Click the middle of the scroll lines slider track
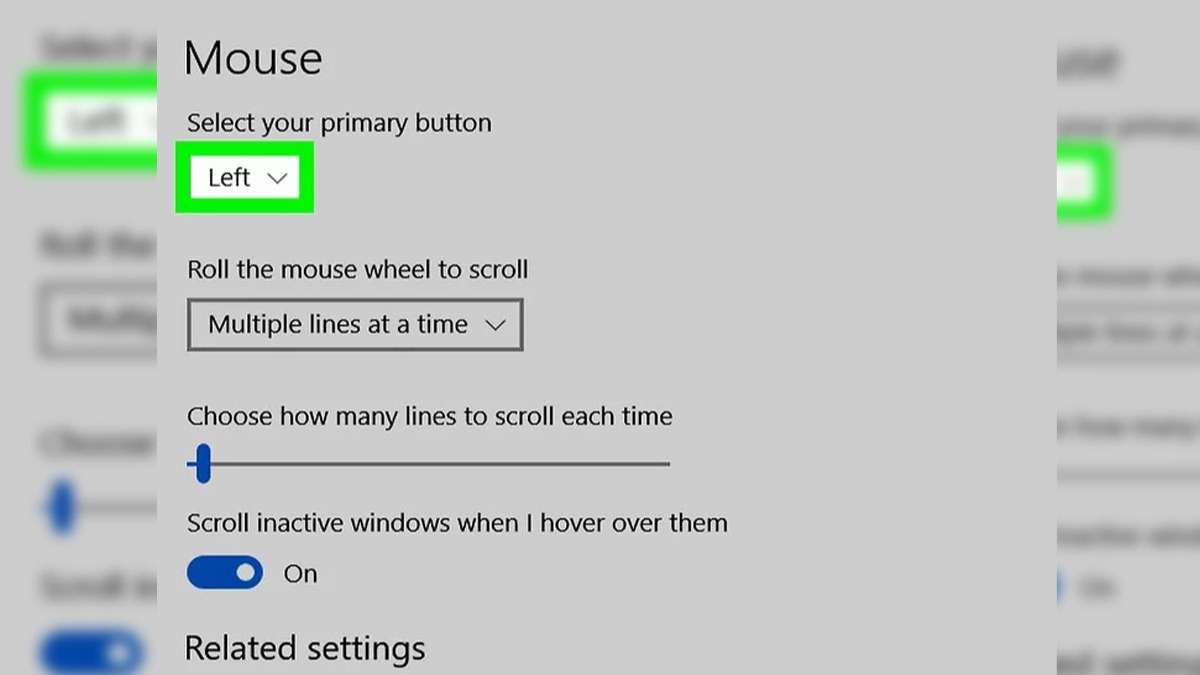The height and width of the screenshot is (675, 1200). [x=428, y=464]
